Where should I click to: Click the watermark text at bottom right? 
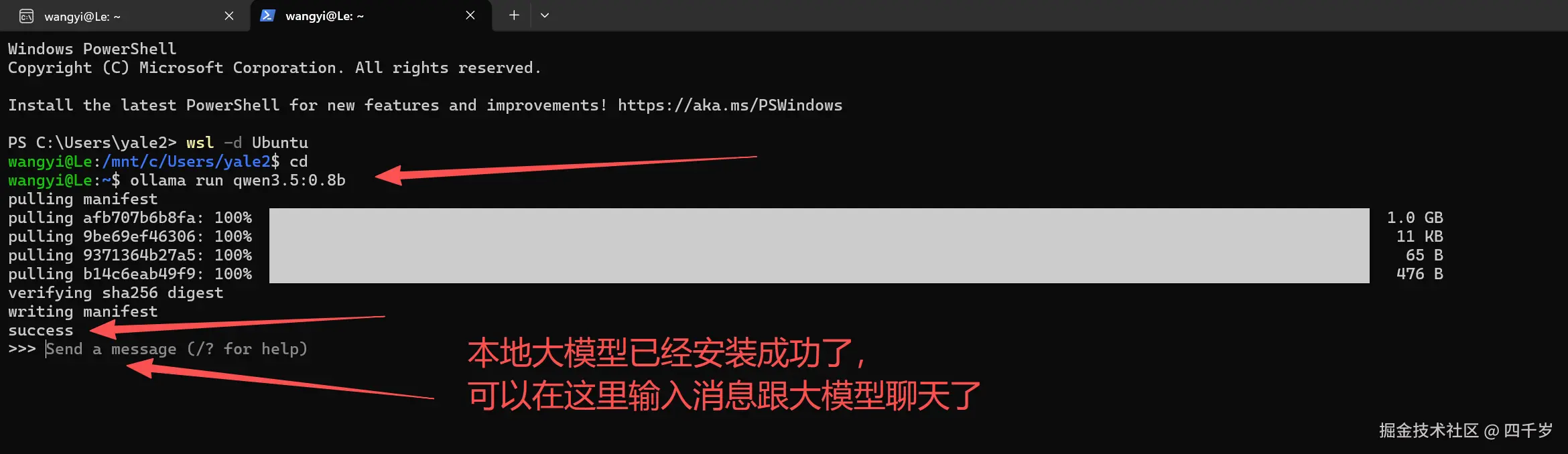[1465, 431]
